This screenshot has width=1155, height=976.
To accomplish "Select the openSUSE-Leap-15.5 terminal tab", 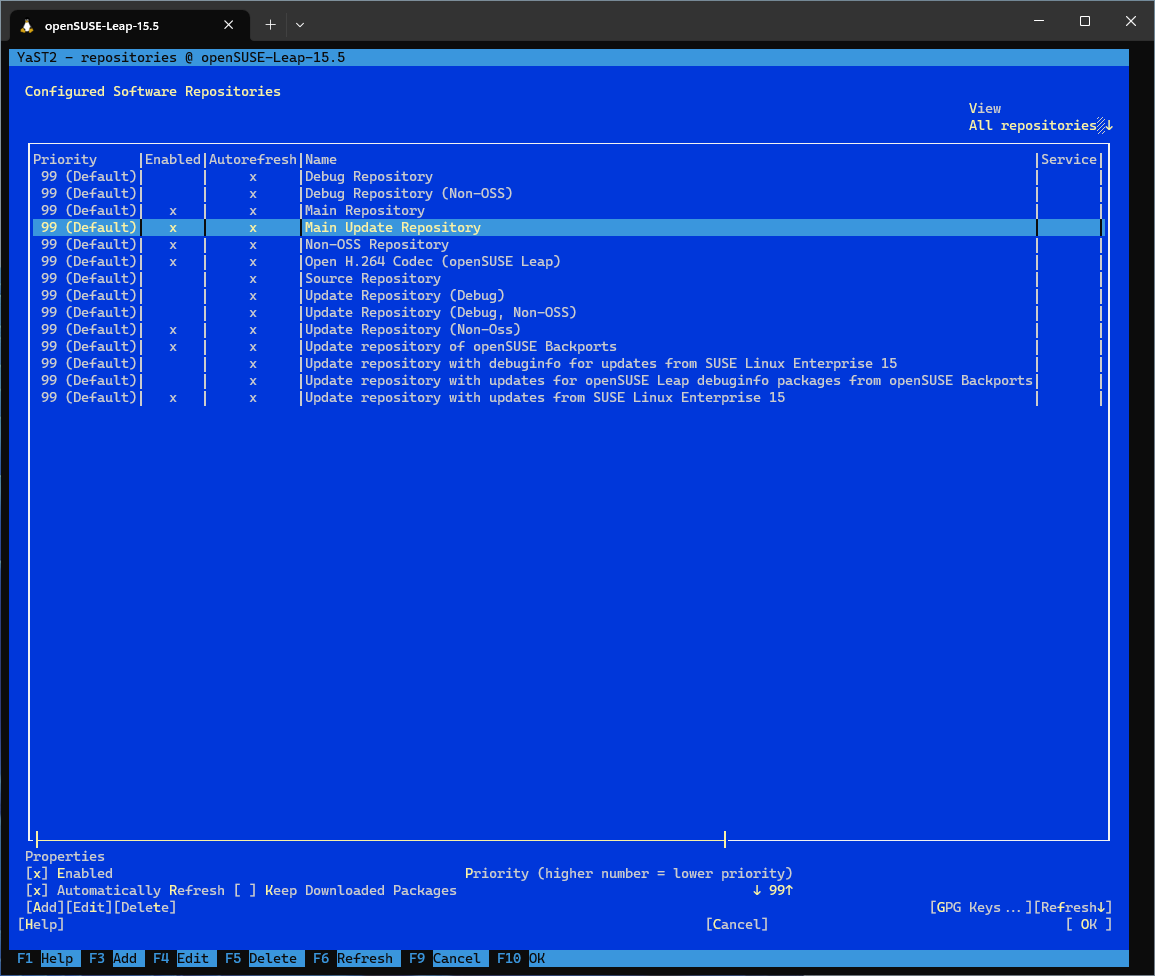I will [x=130, y=26].
